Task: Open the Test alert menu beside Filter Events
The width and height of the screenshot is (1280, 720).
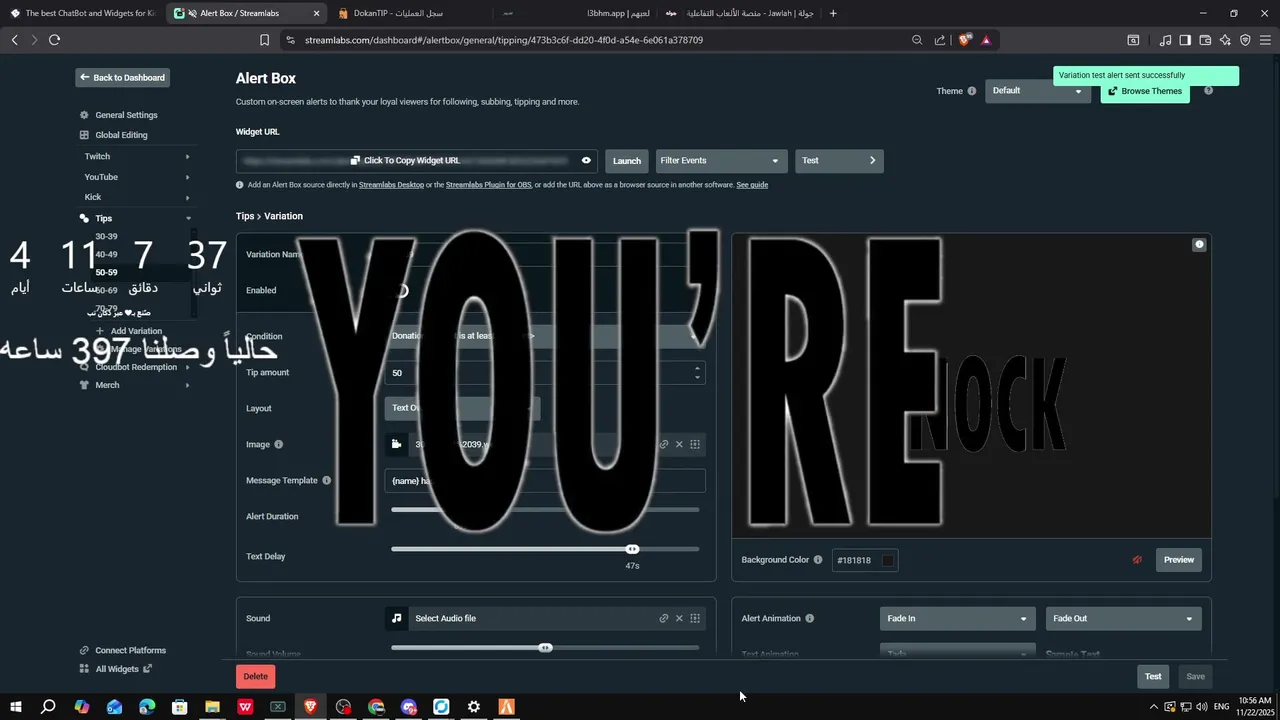Action: pos(839,161)
